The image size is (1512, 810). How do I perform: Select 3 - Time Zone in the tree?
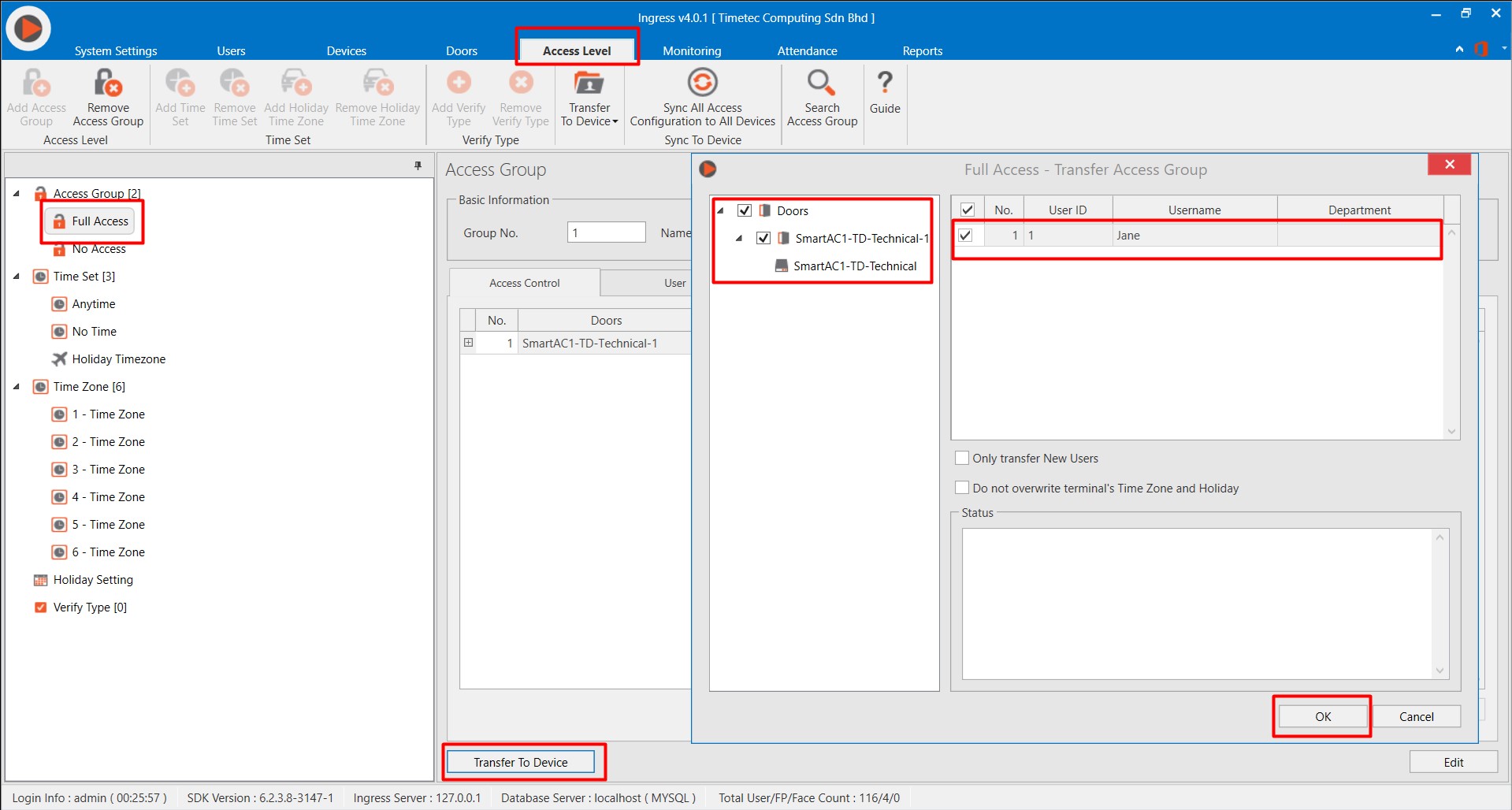[98, 470]
